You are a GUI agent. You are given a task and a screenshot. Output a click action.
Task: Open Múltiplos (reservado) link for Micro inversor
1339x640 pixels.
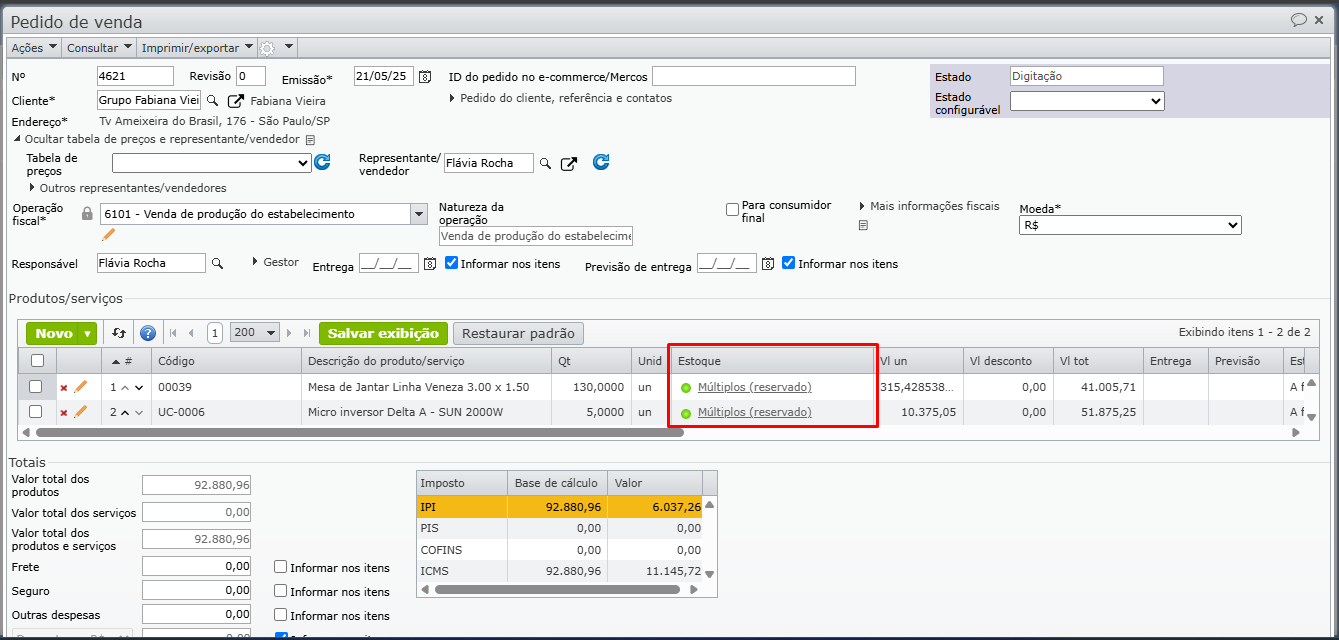754,412
